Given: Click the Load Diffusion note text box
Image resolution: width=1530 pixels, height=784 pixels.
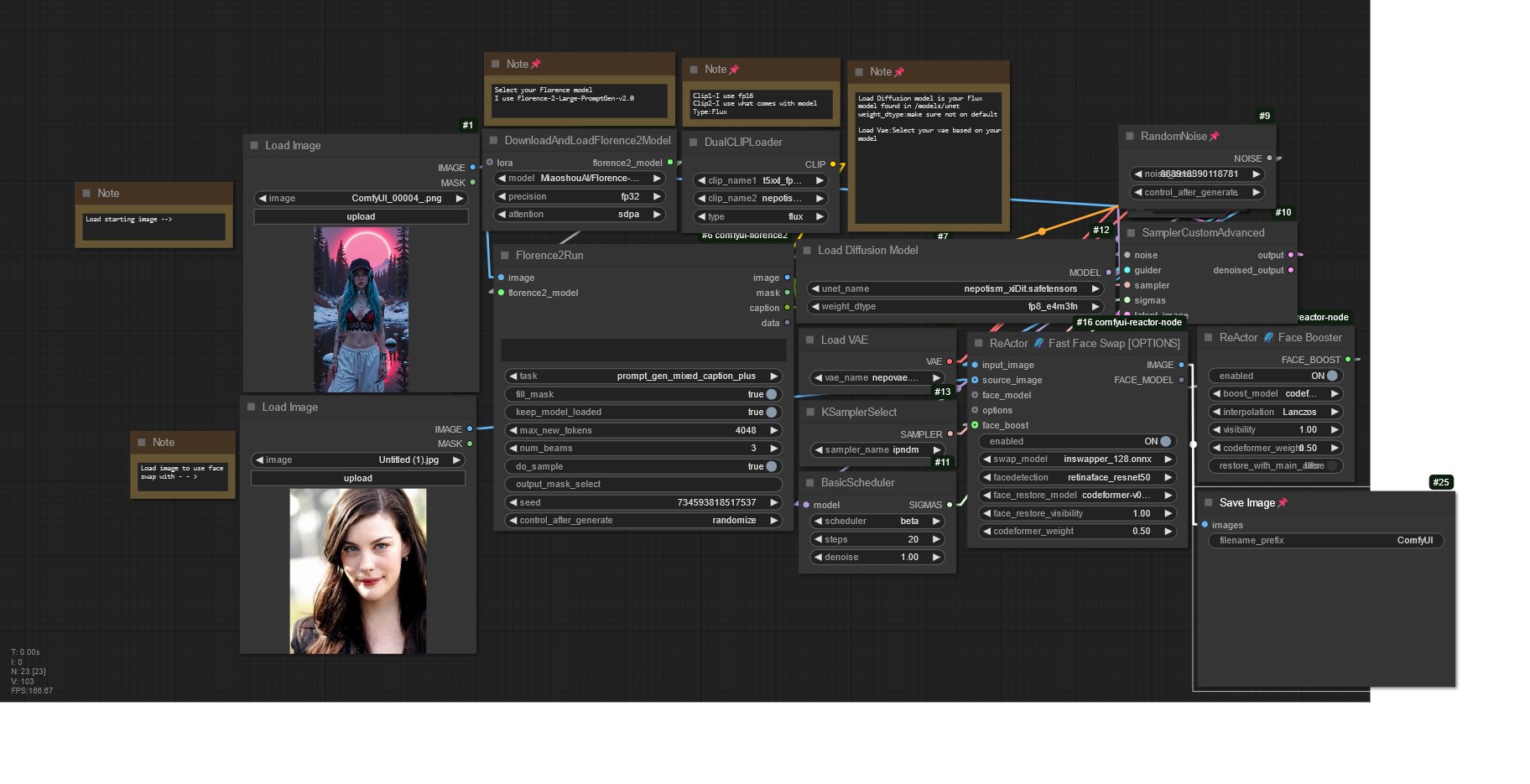Looking at the screenshot, I should 929,157.
